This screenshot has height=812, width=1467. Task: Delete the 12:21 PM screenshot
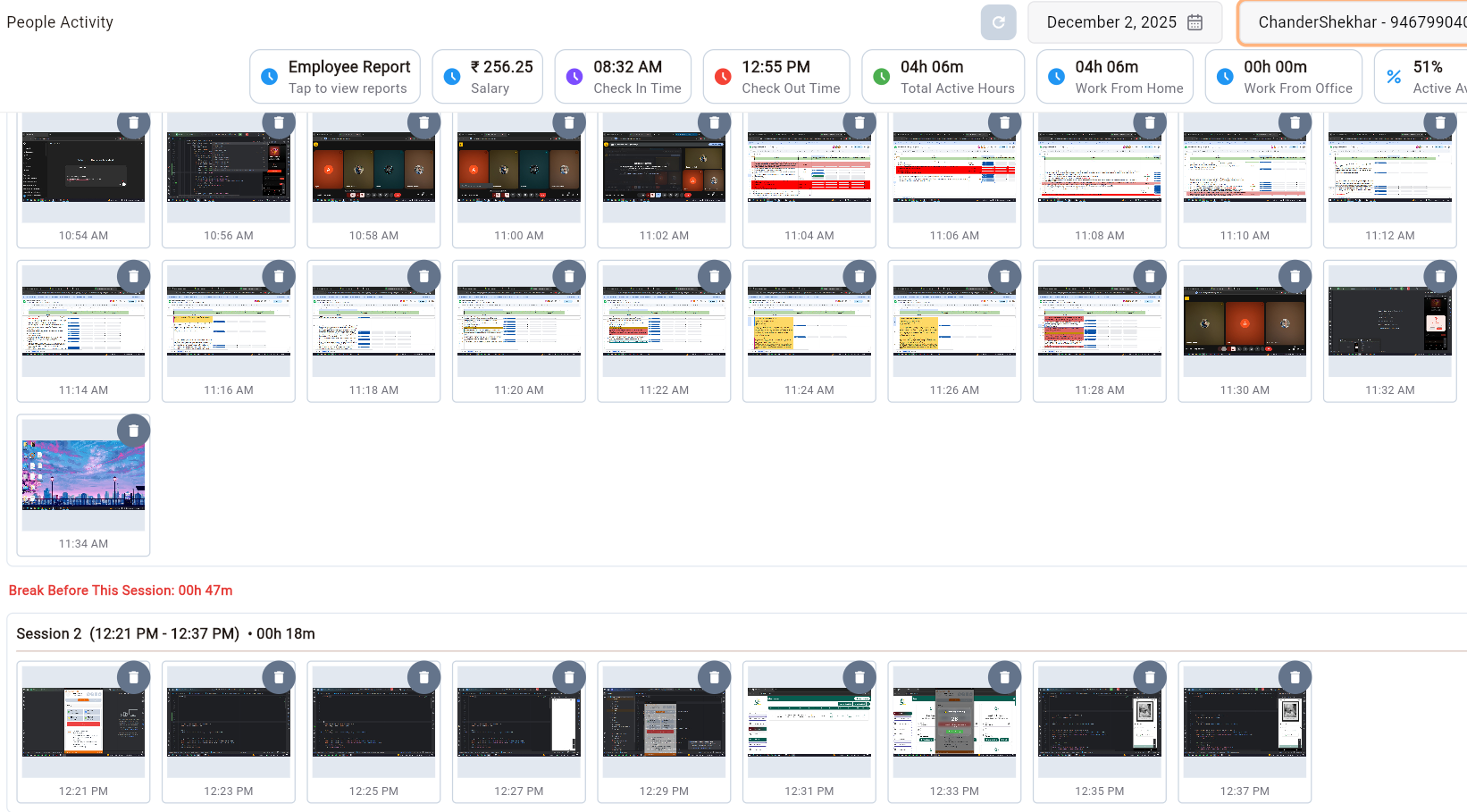coord(133,678)
